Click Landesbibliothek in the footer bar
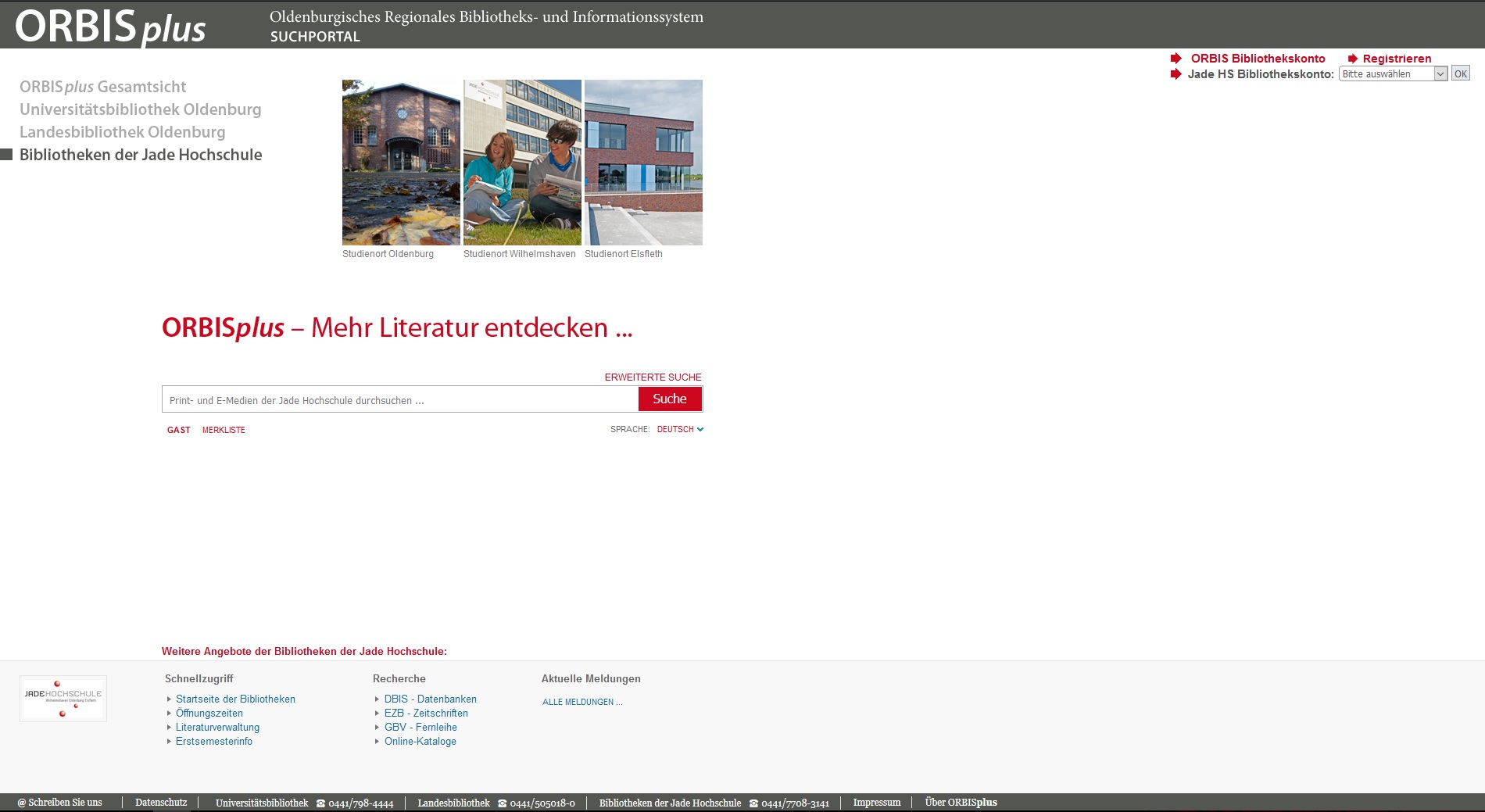The image size is (1485, 812). 453,803
